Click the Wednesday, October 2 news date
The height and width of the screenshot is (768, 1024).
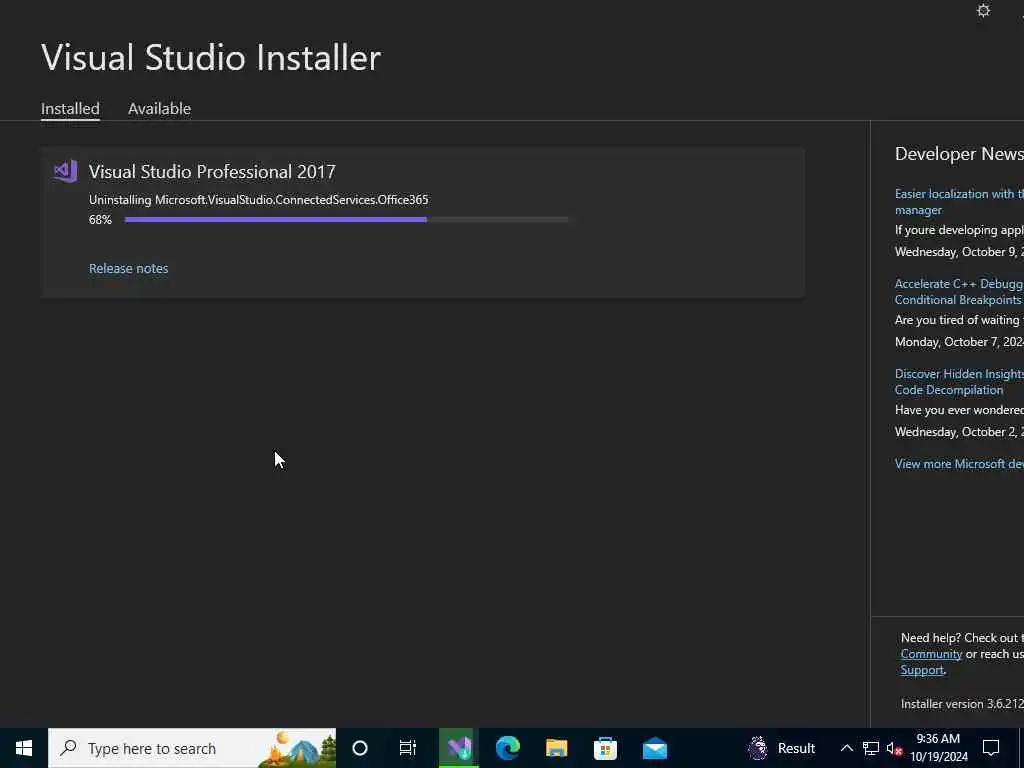[x=959, y=432]
